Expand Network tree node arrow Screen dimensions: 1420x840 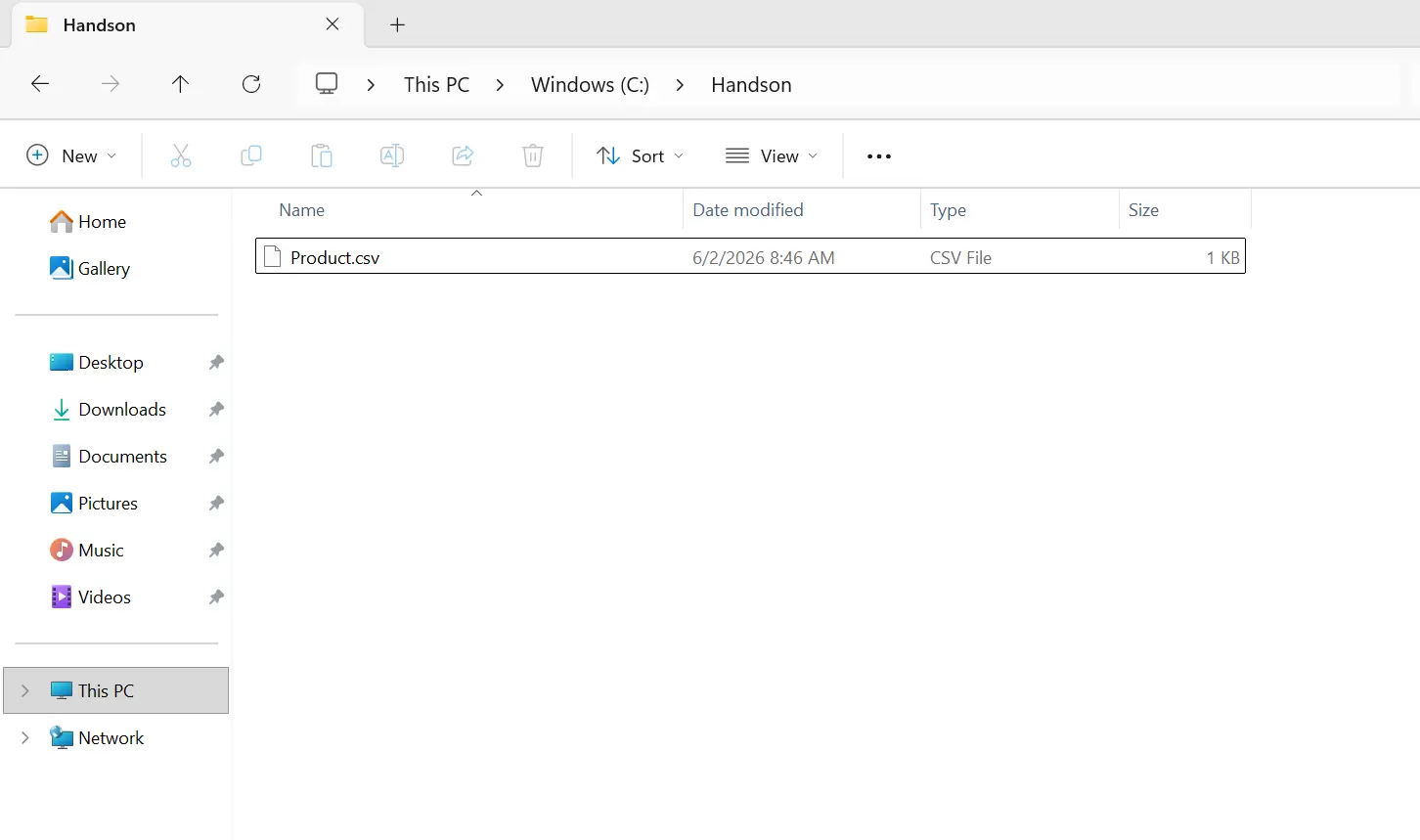pos(25,737)
